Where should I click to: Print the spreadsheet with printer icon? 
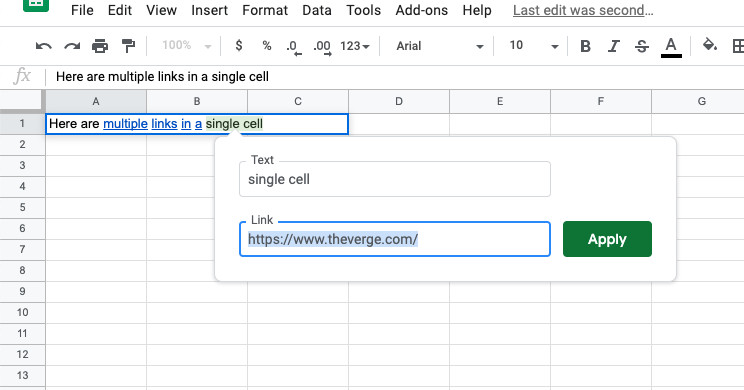100,46
